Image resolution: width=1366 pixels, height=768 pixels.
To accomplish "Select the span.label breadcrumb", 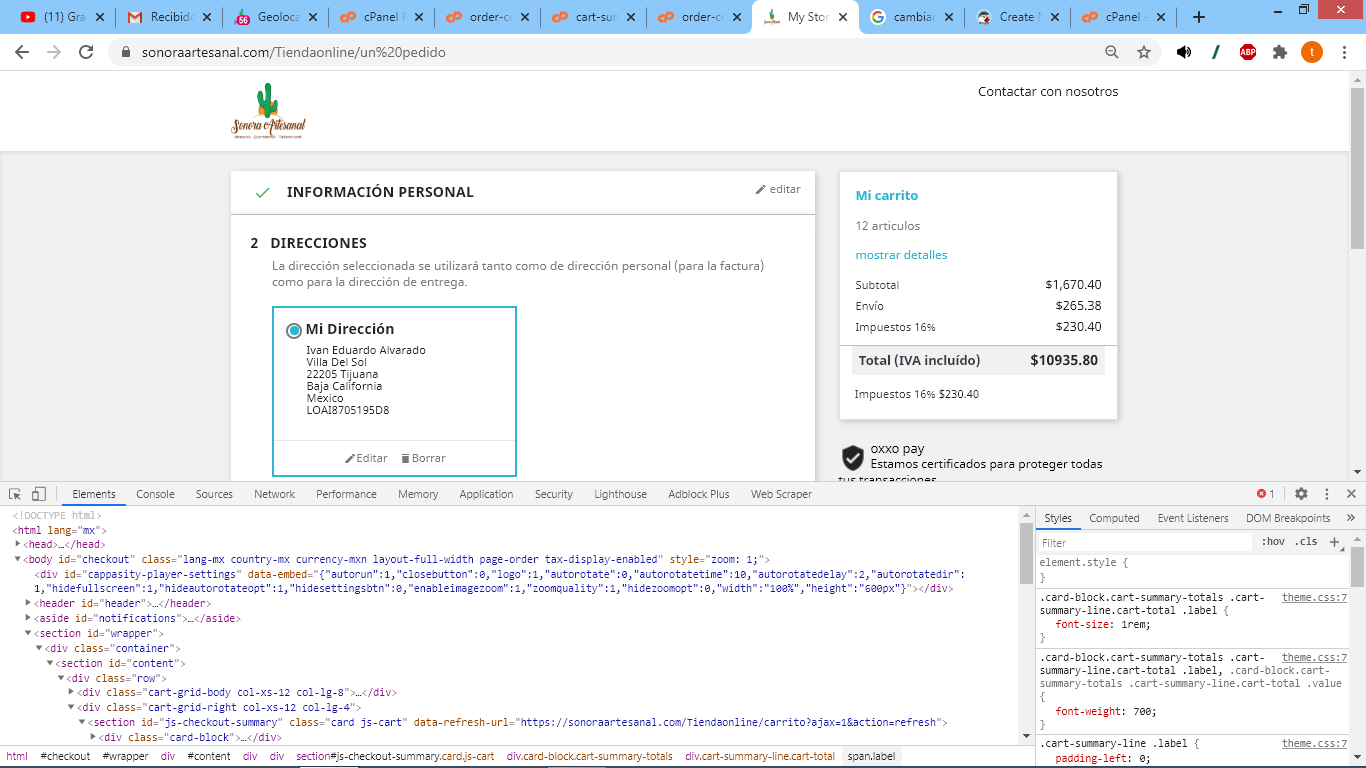I will pos(871,757).
